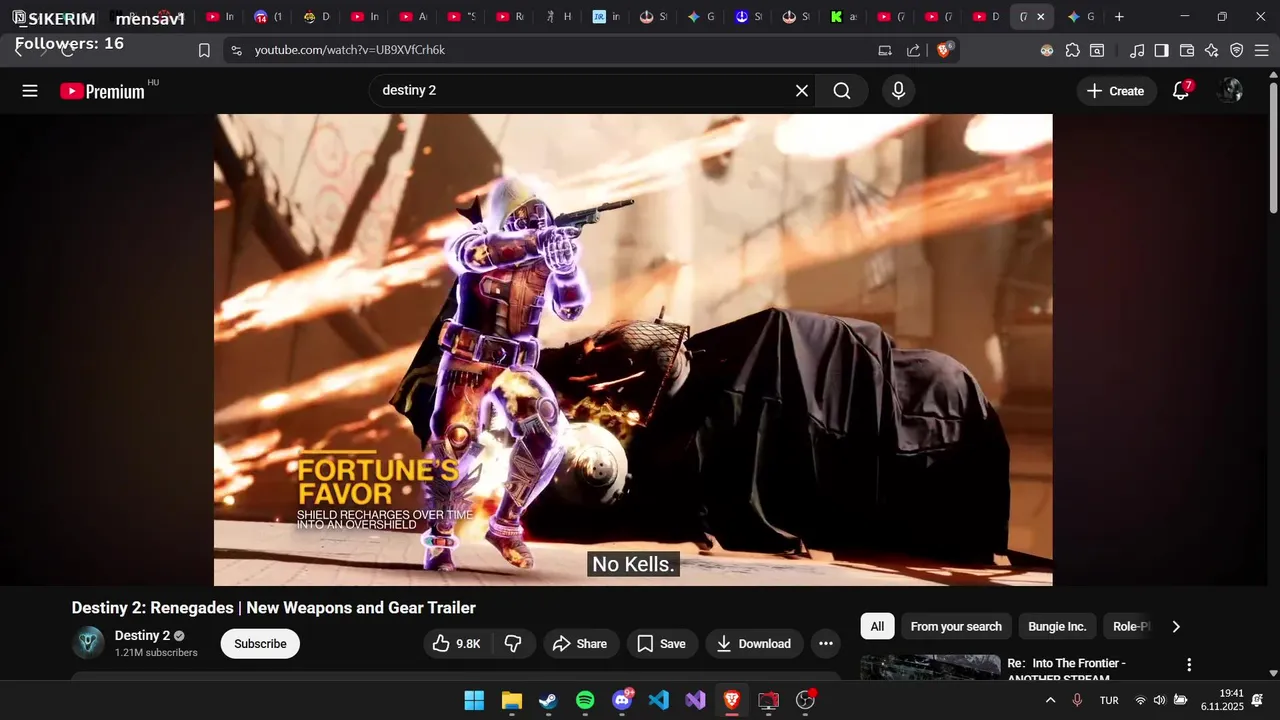Toggle the browser sidebar panel icon
This screenshot has height=720, width=1280.
(x=1161, y=50)
